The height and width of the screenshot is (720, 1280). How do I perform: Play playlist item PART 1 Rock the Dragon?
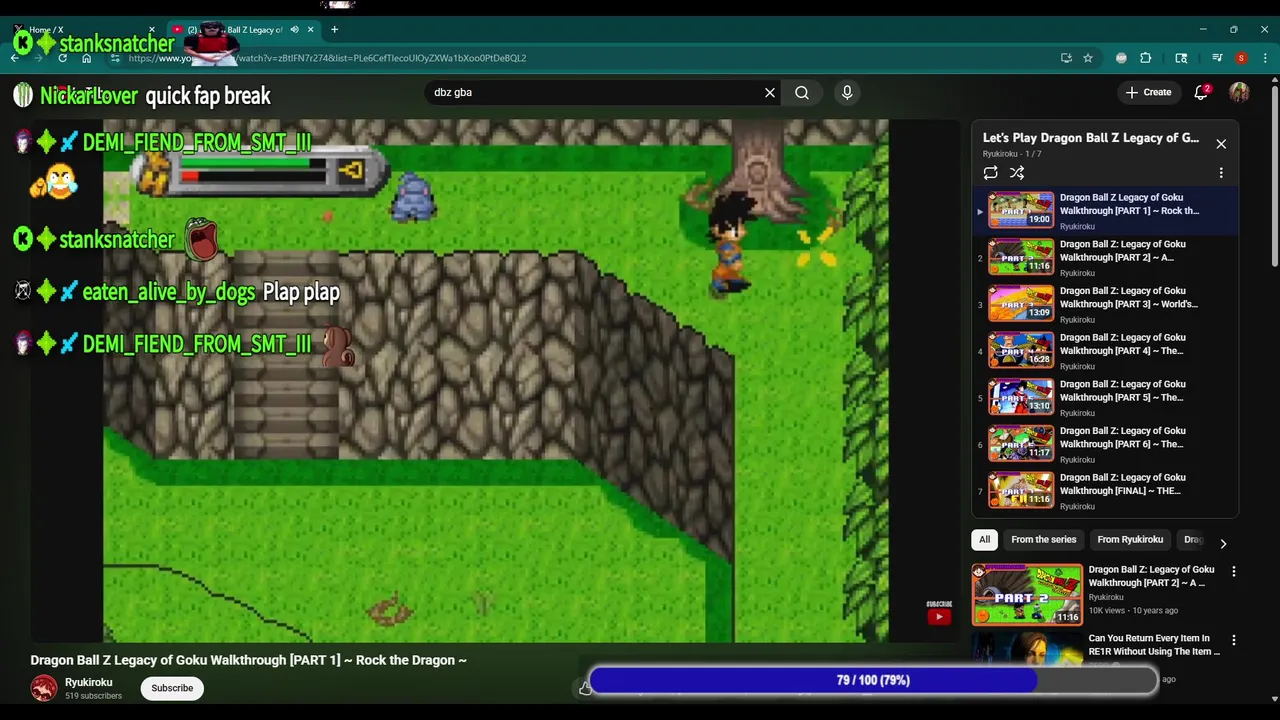click(1106, 210)
